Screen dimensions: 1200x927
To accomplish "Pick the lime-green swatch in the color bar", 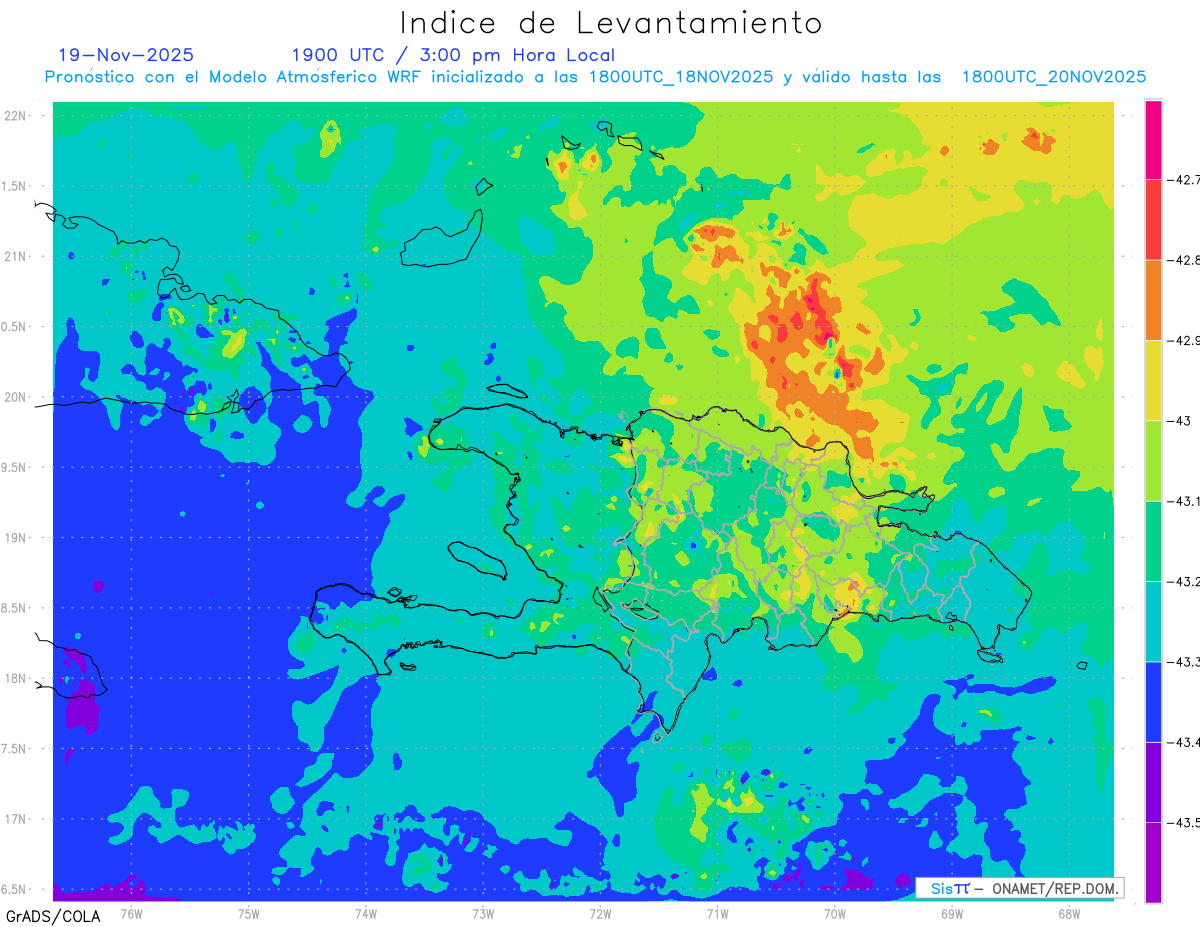I will (x=1153, y=460).
